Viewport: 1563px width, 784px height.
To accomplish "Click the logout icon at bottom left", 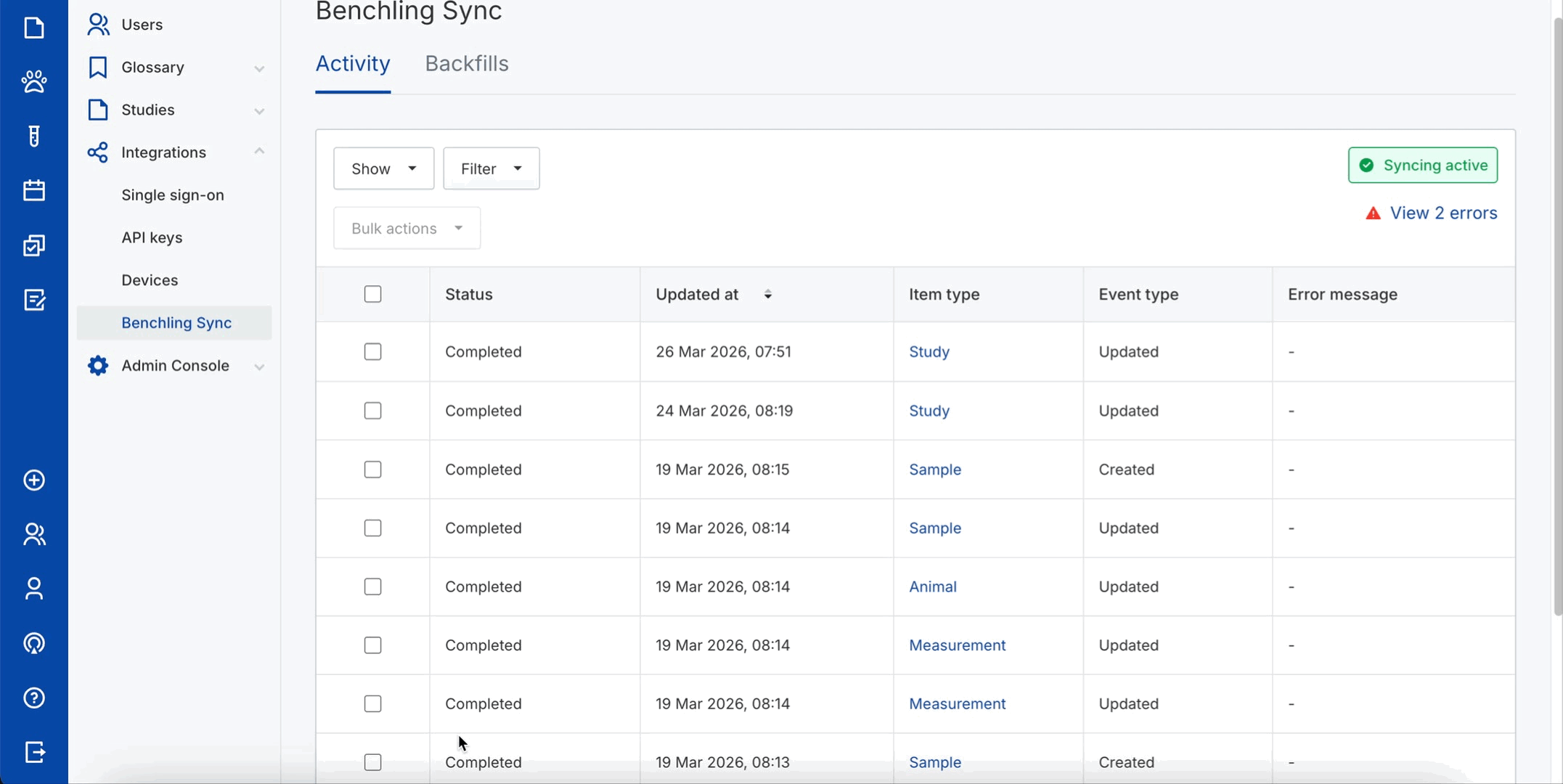I will (x=34, y=752).
